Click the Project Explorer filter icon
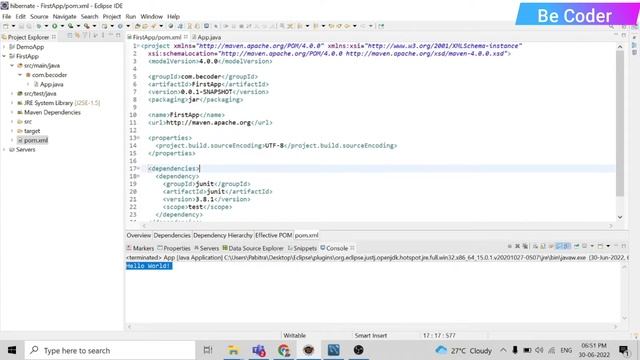640x360 pixels. [x=85, y=36]
